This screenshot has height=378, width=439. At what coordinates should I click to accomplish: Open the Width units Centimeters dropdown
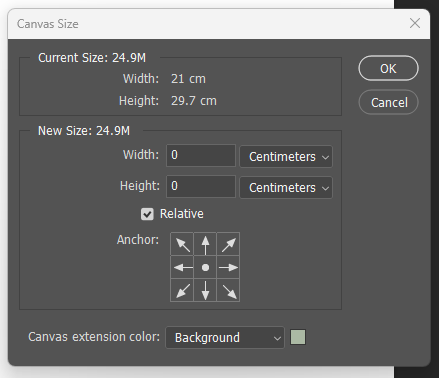(286, 156)
